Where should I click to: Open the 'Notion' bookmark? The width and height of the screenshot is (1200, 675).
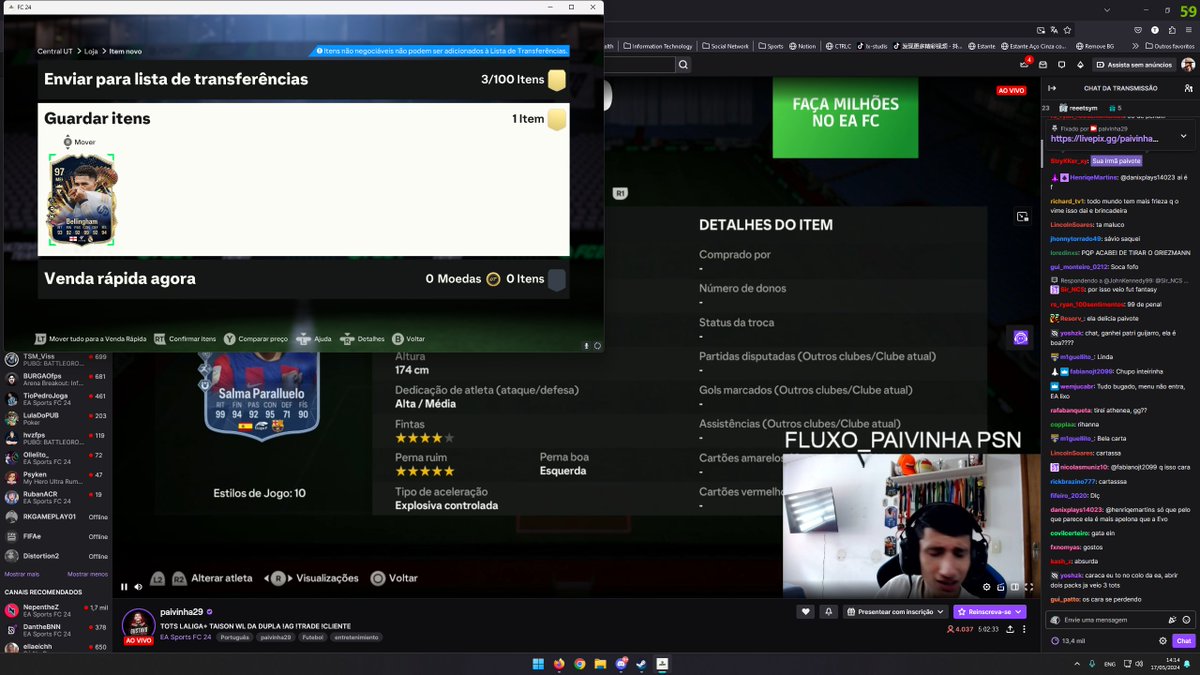(803, 46)
